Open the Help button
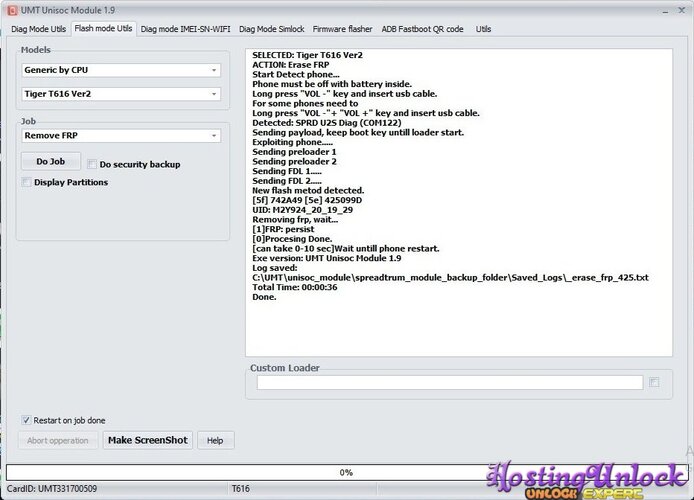The height and width of the screenshot is (500, 694). pos(215,441)
